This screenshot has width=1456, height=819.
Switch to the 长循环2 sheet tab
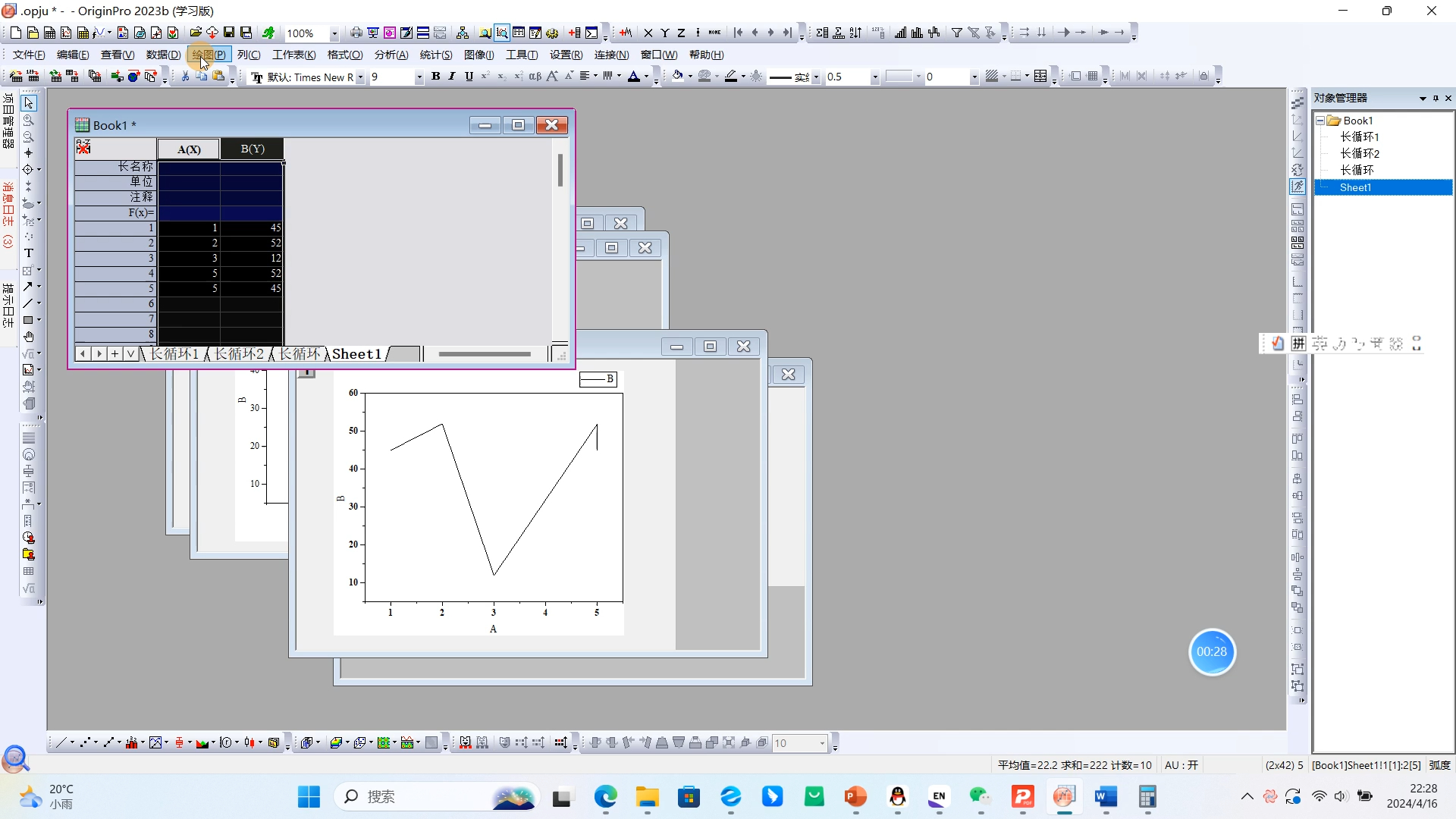[x=239, y=354]
